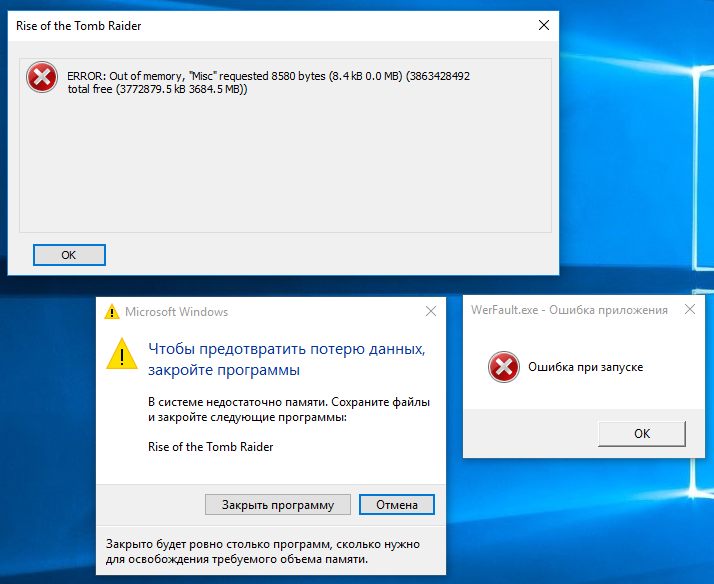Click the "Отмена" button
Viewport: 714px width, 584px height.
pyautogui.click(x=397, y=505)
